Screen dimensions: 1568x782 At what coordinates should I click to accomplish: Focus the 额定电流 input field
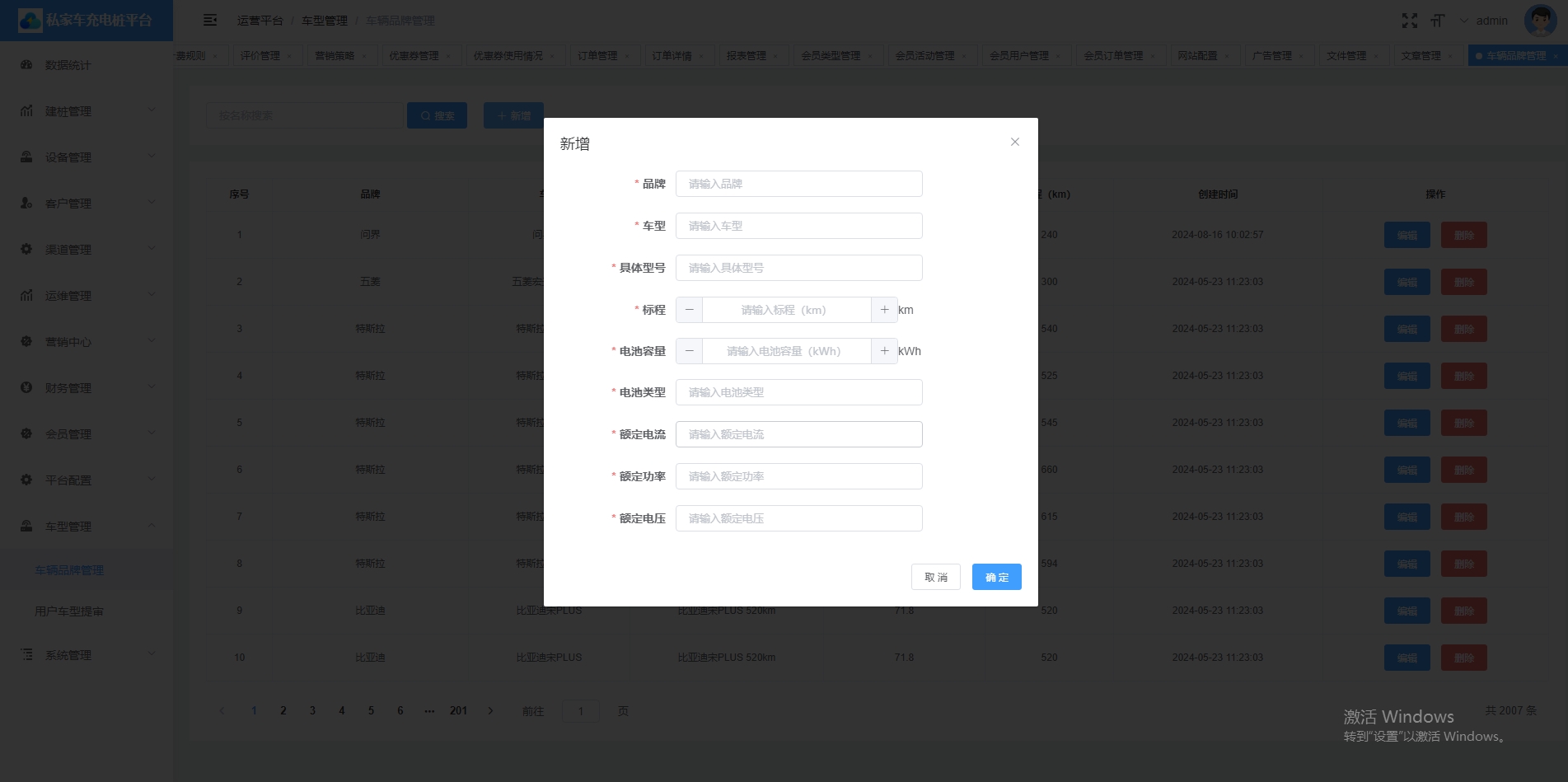pos(799,434)
